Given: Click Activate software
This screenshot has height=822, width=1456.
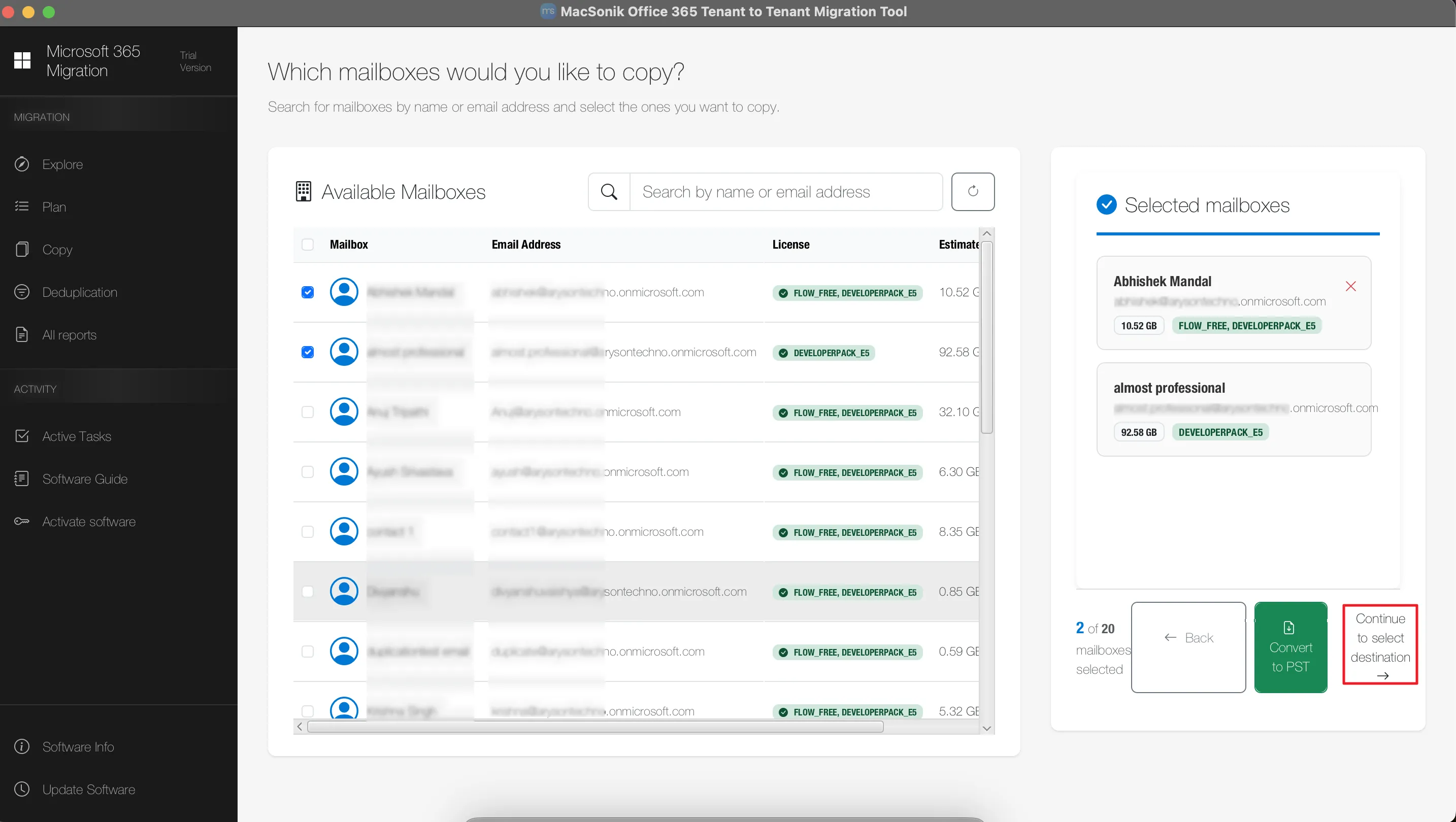Looking at the screenshot, I should [x=89, y=522].
